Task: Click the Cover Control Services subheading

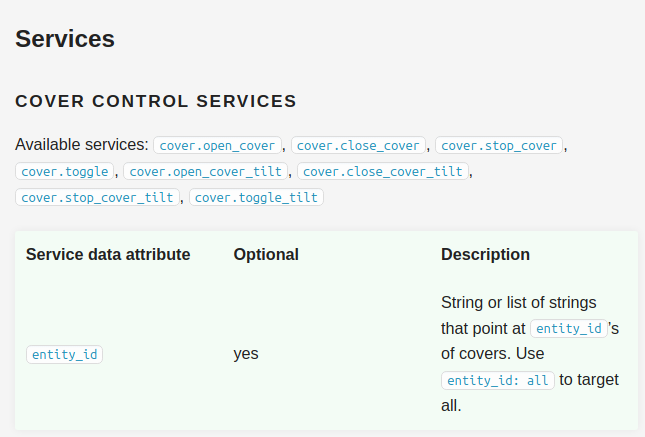Action: pyautogui.click(x=156, y=101)
